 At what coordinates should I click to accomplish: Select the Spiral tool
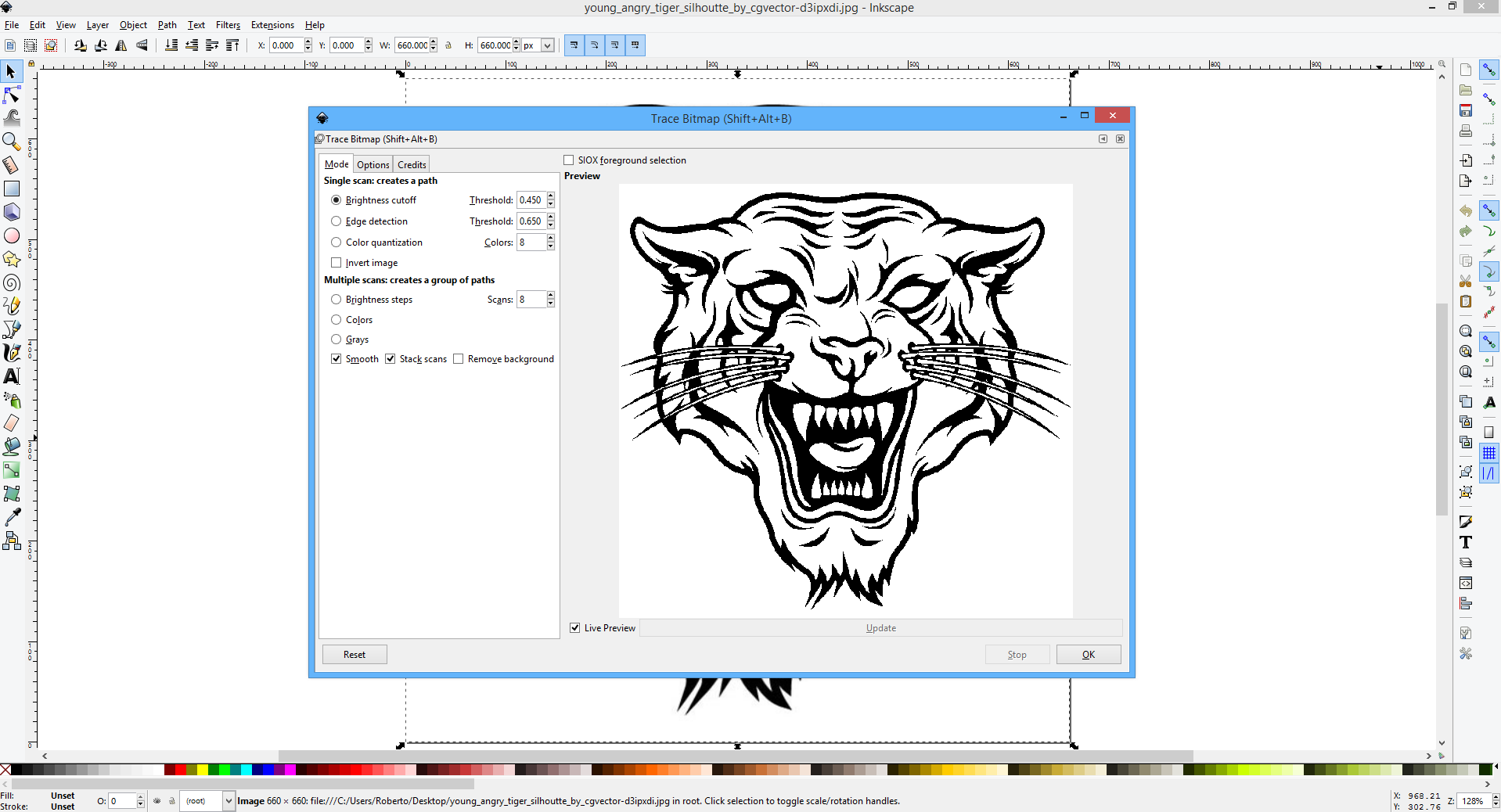[x=11, y=282]
